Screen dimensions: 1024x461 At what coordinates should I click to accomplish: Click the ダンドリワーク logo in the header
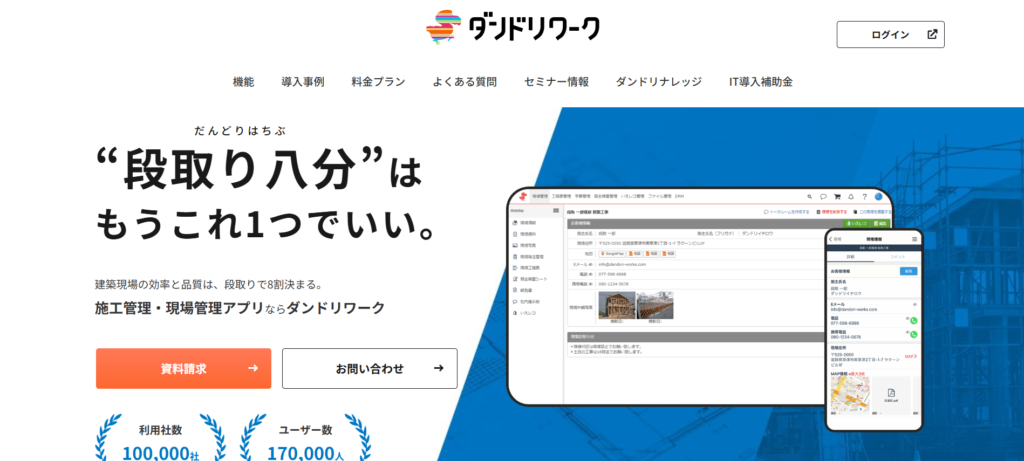point(512,27)
